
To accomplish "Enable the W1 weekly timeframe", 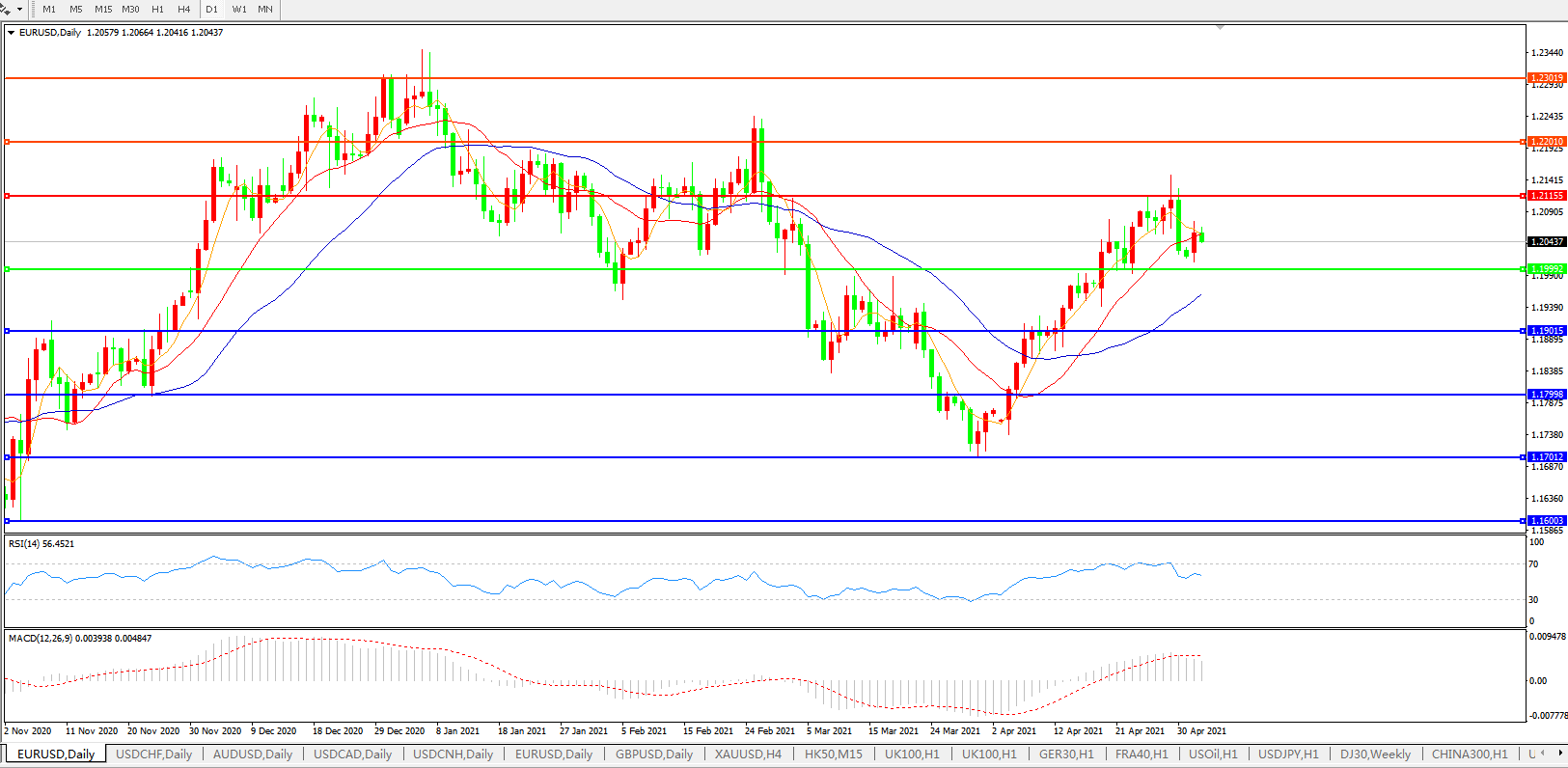I will coord(239,9).
